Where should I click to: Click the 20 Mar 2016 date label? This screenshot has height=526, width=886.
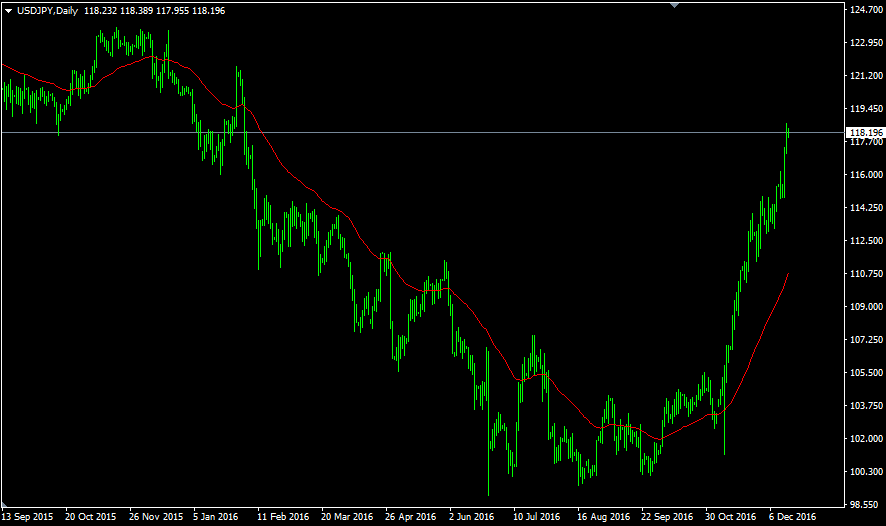pos(347,516)
